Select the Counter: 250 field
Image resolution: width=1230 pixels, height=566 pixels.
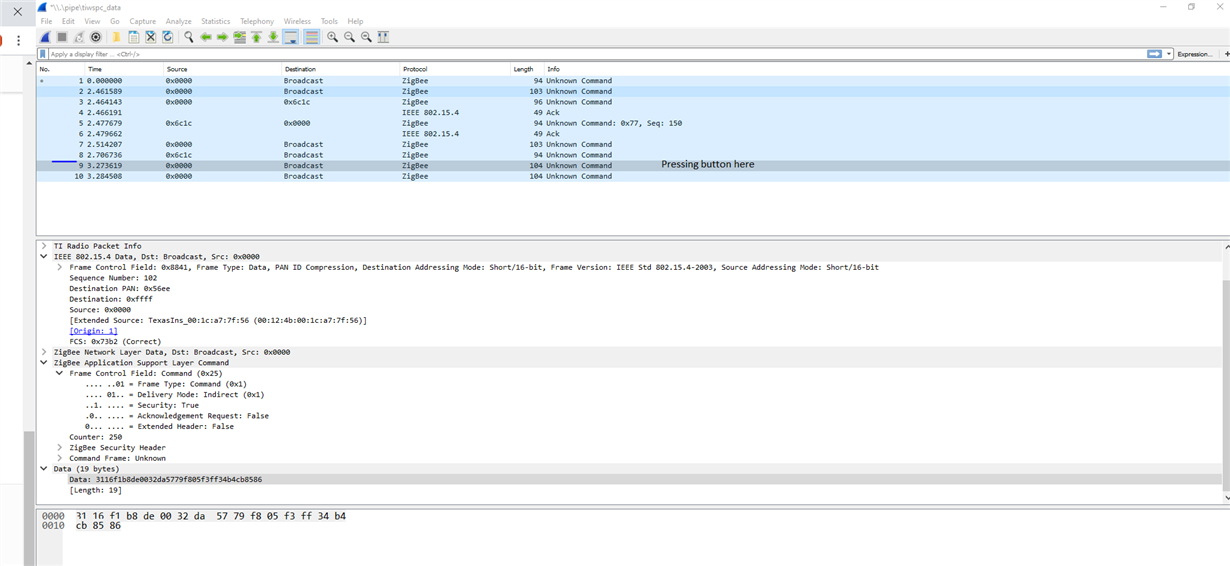(95, 437)
